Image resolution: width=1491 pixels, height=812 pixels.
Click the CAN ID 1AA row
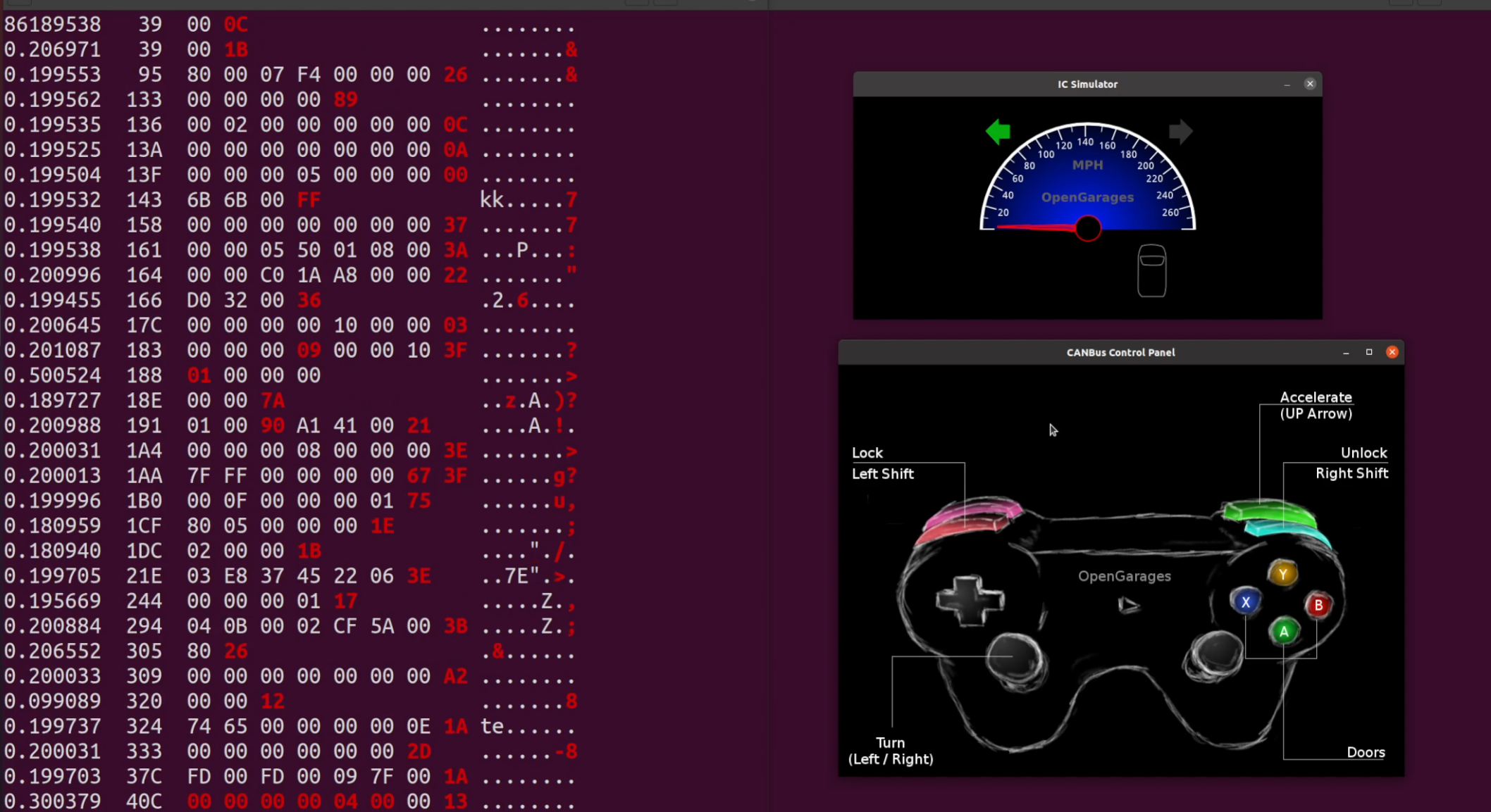[x=290, y=475]
